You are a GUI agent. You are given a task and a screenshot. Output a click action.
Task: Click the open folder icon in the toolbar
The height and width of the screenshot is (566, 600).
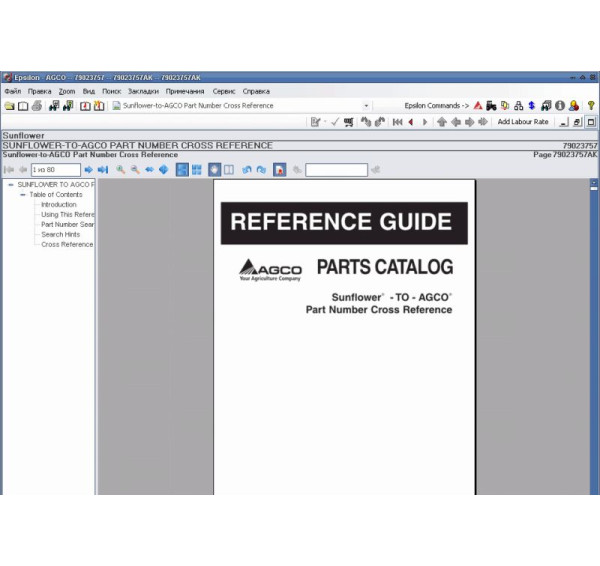pyautogui.click(x=9, y=106)
